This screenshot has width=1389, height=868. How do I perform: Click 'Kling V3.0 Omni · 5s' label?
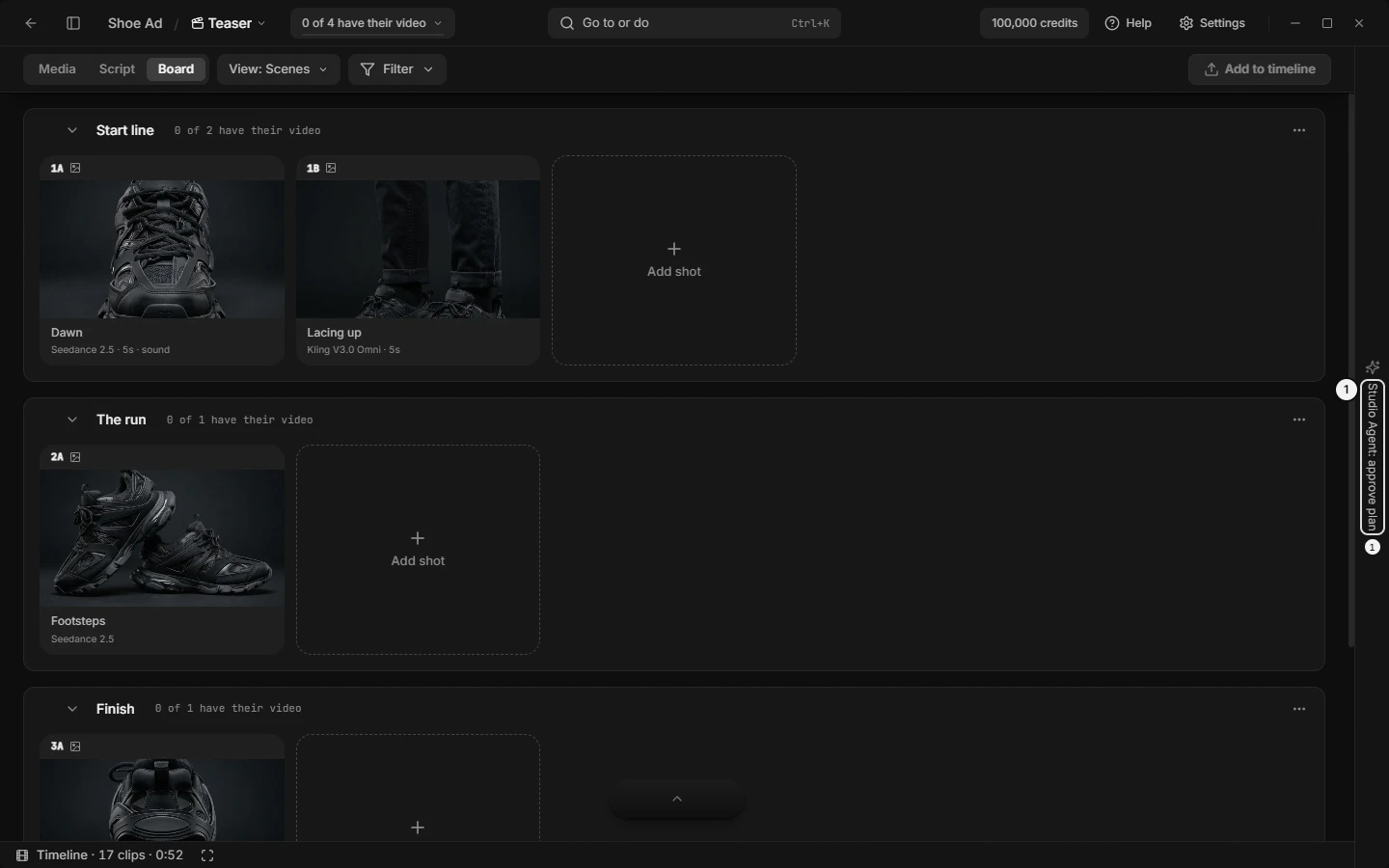point(353,350)
